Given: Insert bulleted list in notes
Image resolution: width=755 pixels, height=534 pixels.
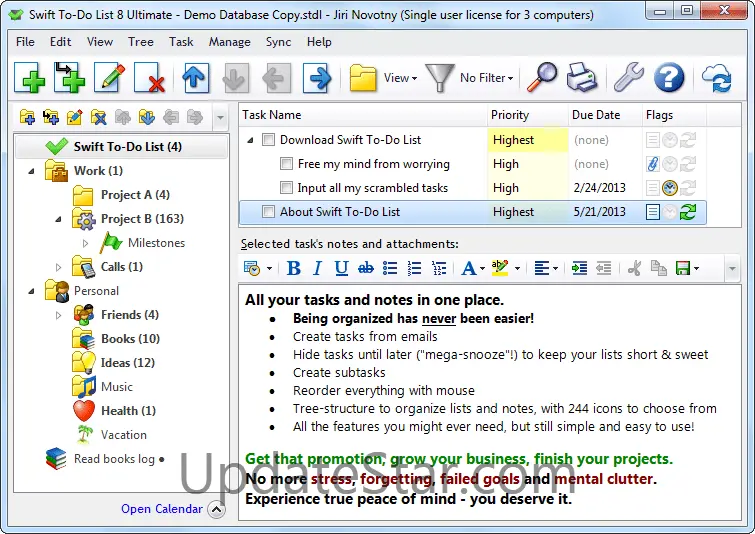Looking at the screenshot, I should point(390,268).
